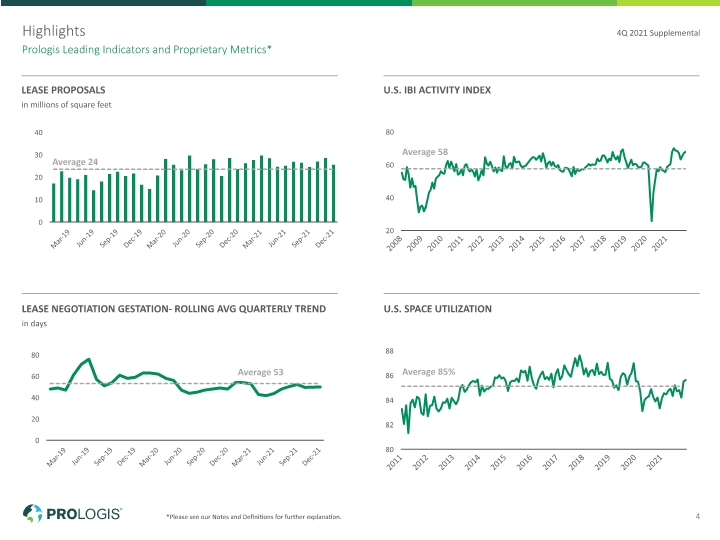Viewport: 720px width, 540px height.
Task: Select the Lease Negotiation Gestation chart title
Action: click(174, 309)
